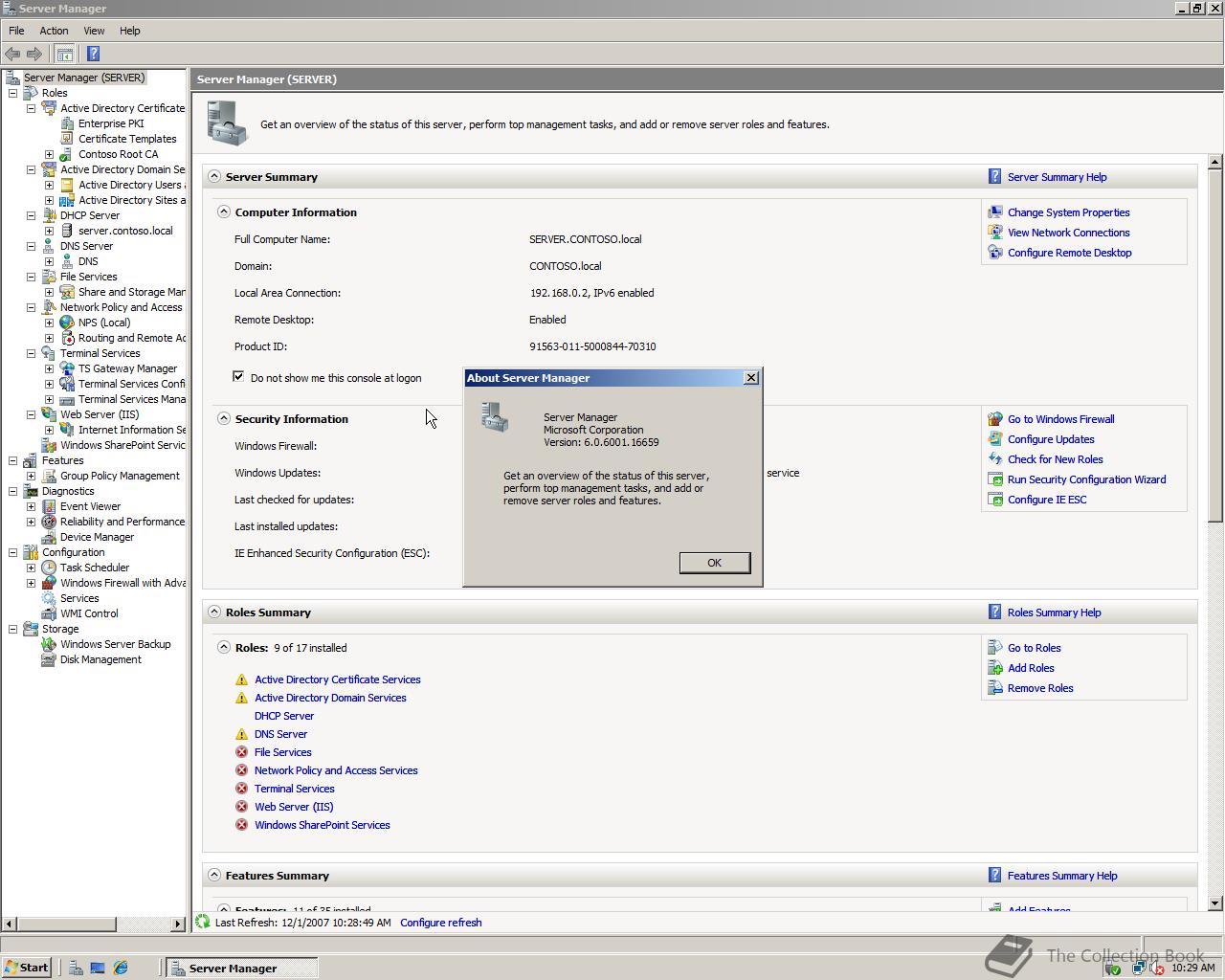Toggle 'Do not show me this console at logon'

[x=238, y=376]
